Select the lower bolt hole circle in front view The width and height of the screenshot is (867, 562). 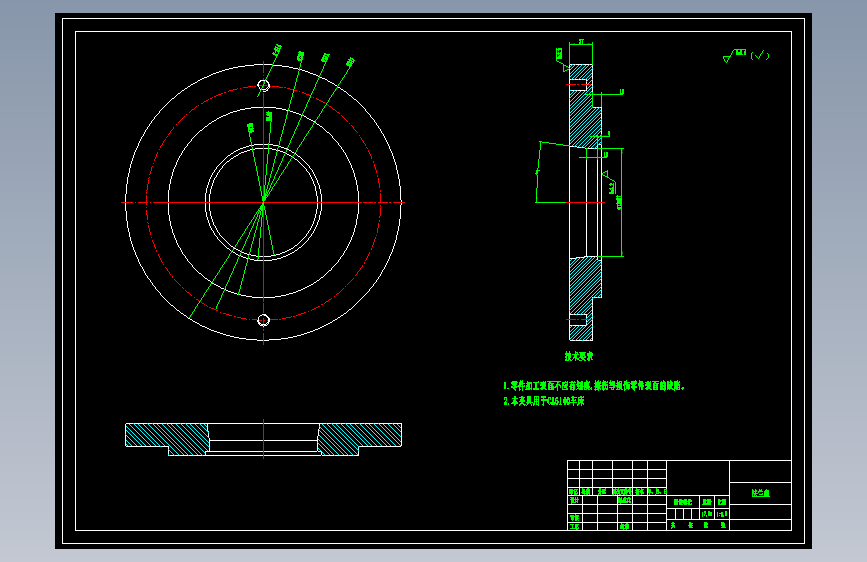264,320
